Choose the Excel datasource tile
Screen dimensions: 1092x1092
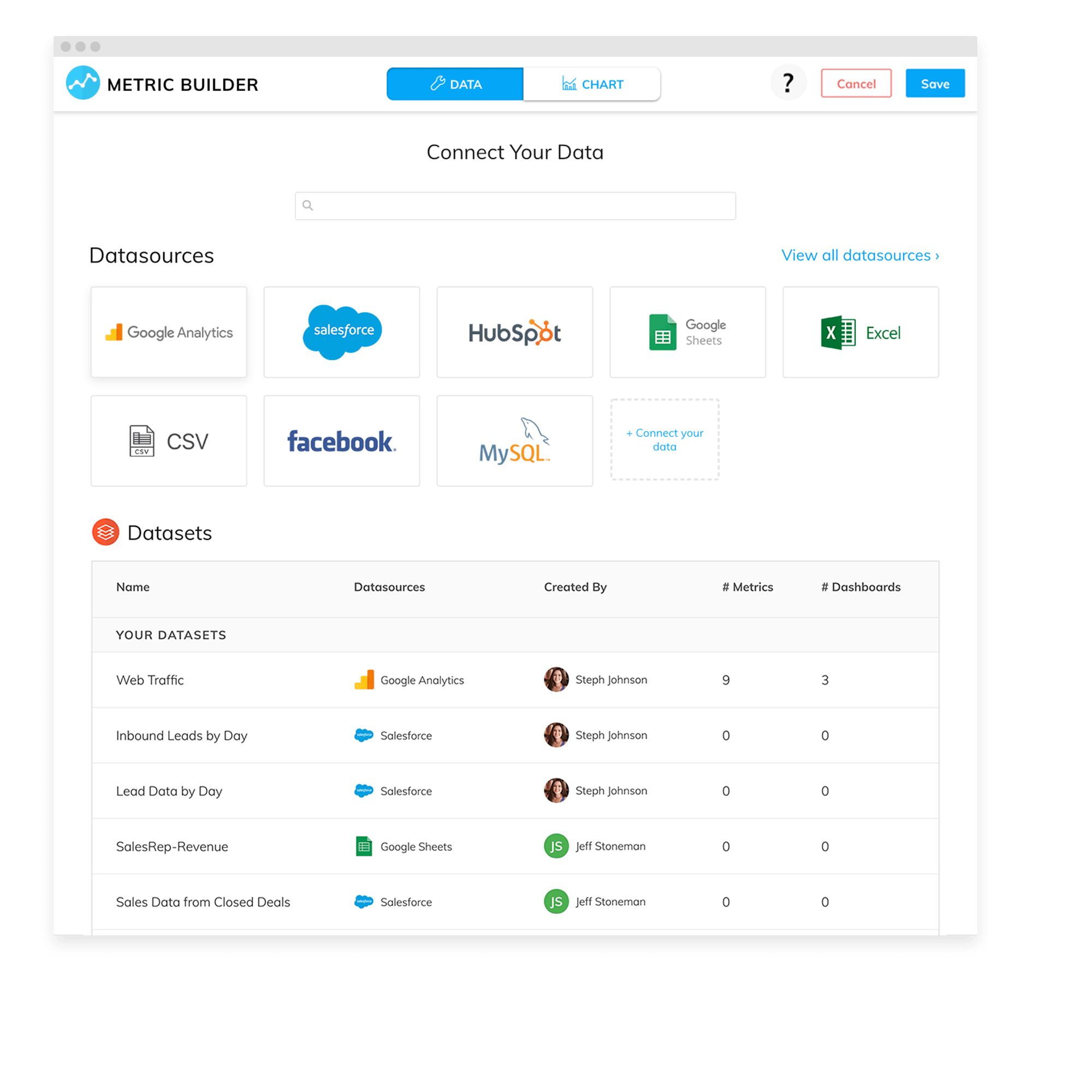pos(860,333)
